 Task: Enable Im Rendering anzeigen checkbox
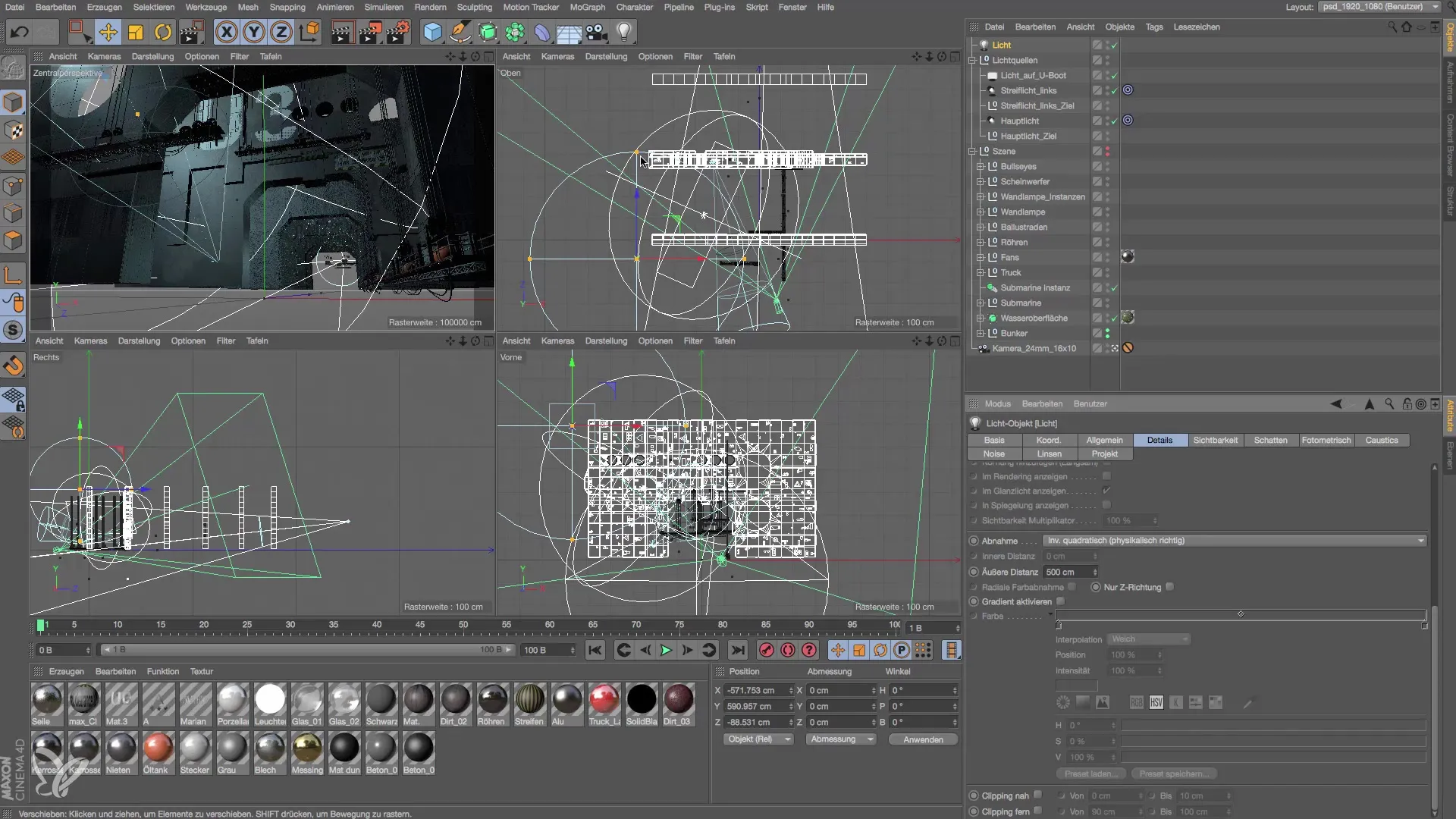pos(1106,476)
